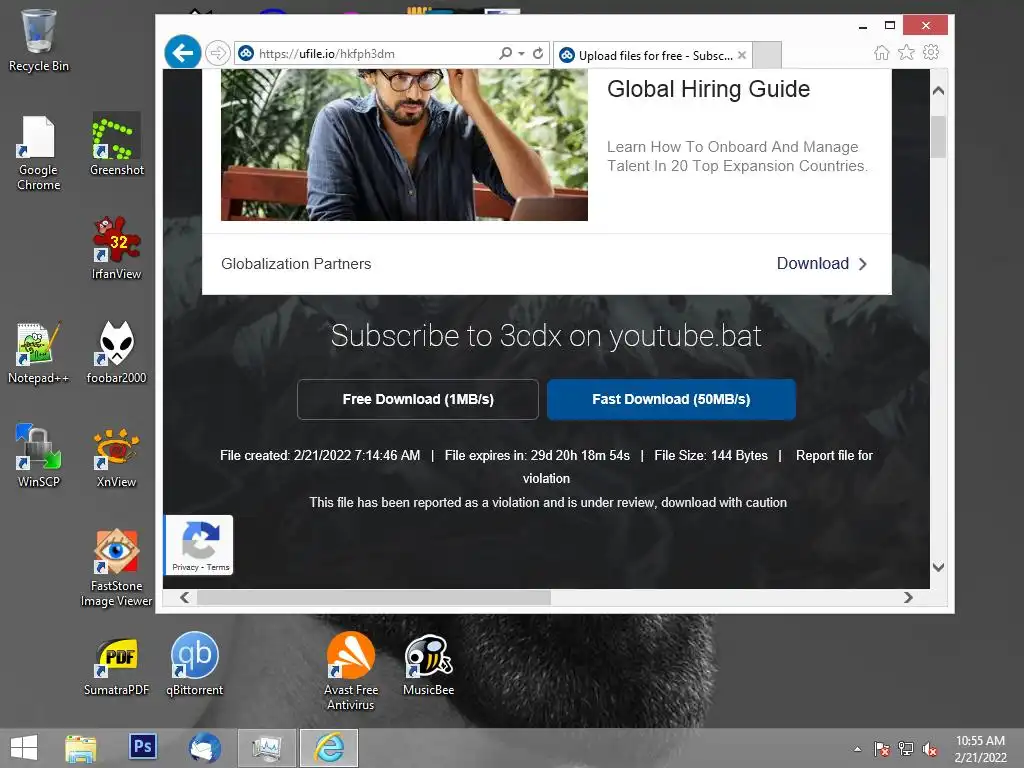The height and width of the screenshot is (768, 1024).
Task: Click the network tray icon
Action: click(906, 749)
